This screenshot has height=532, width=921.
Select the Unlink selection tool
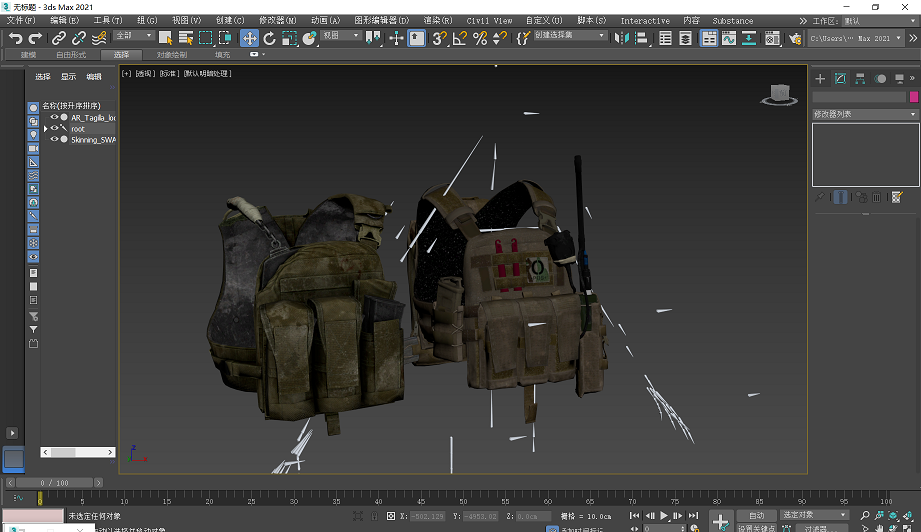79,38
